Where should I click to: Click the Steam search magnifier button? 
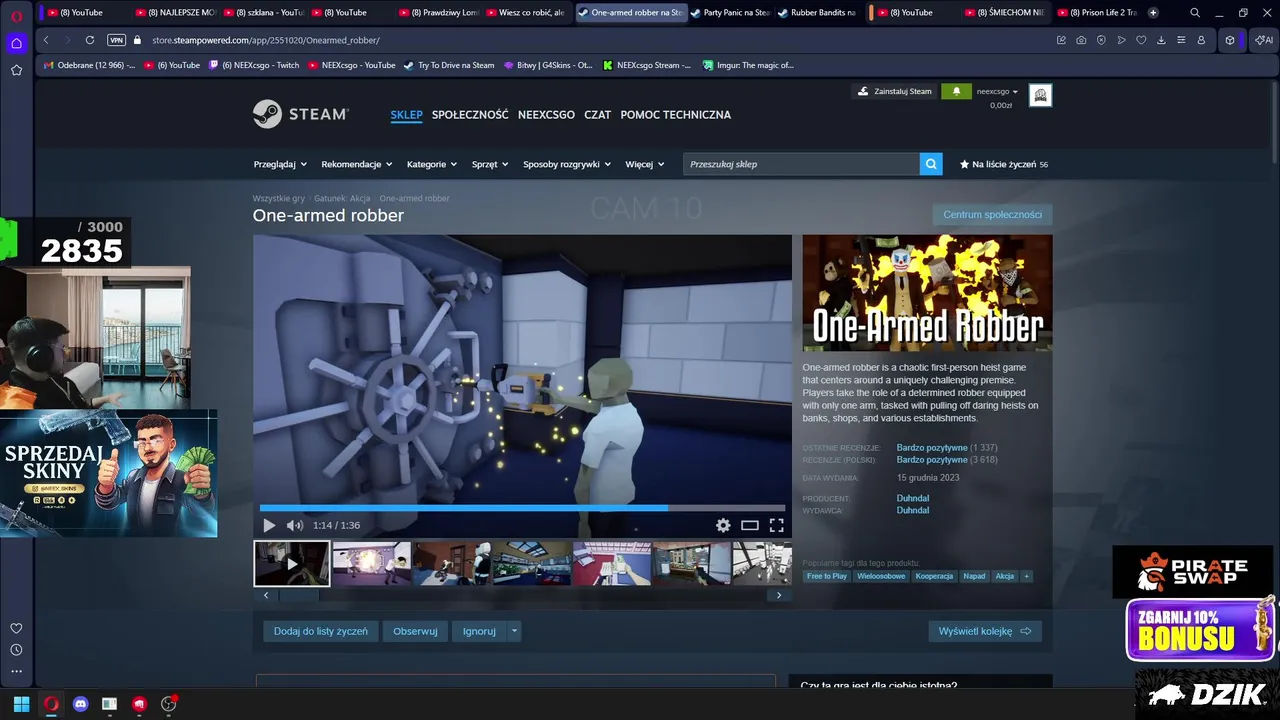(x=931, y=164)
